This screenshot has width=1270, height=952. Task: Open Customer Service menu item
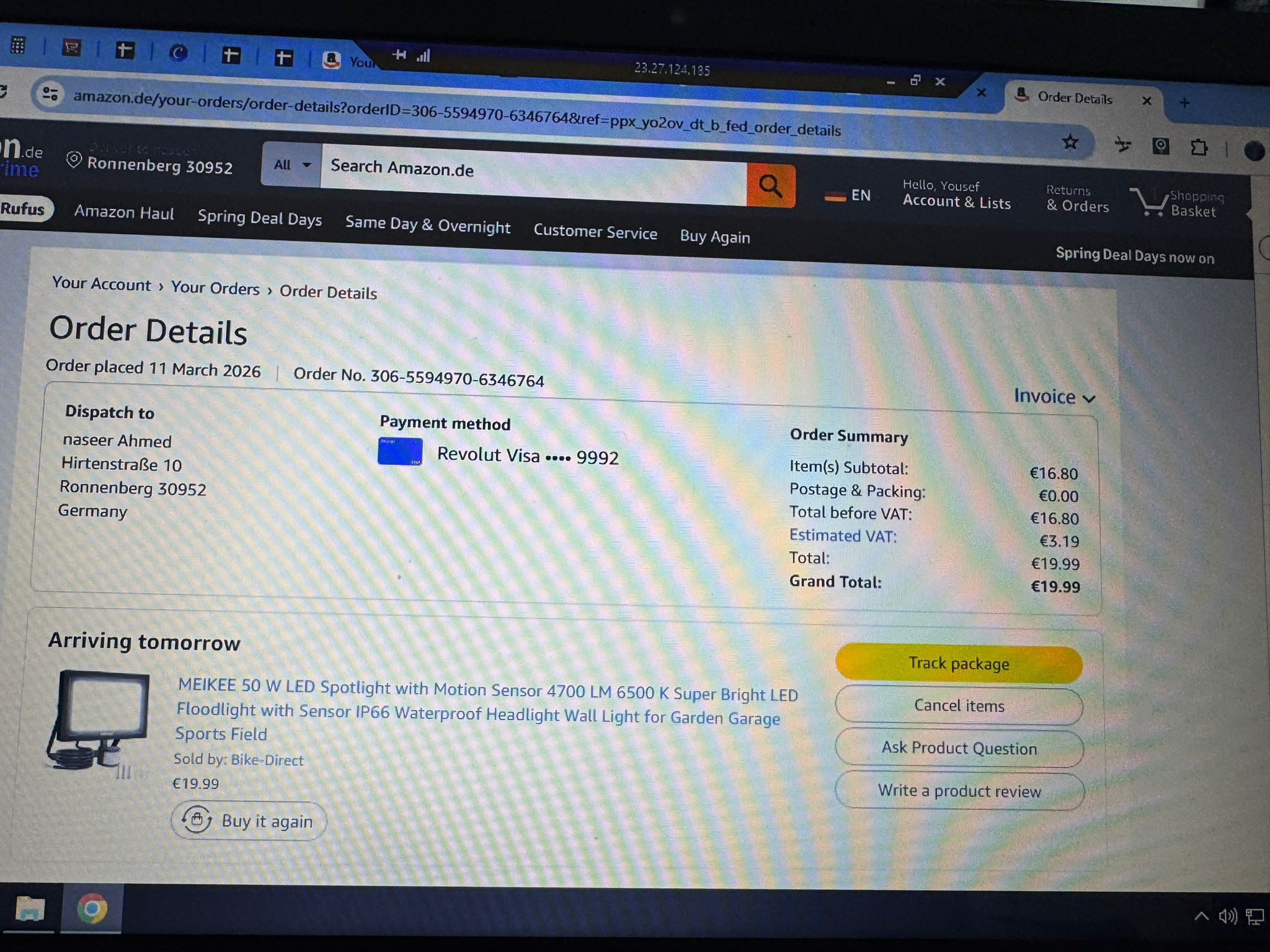(x=595, y=231)
